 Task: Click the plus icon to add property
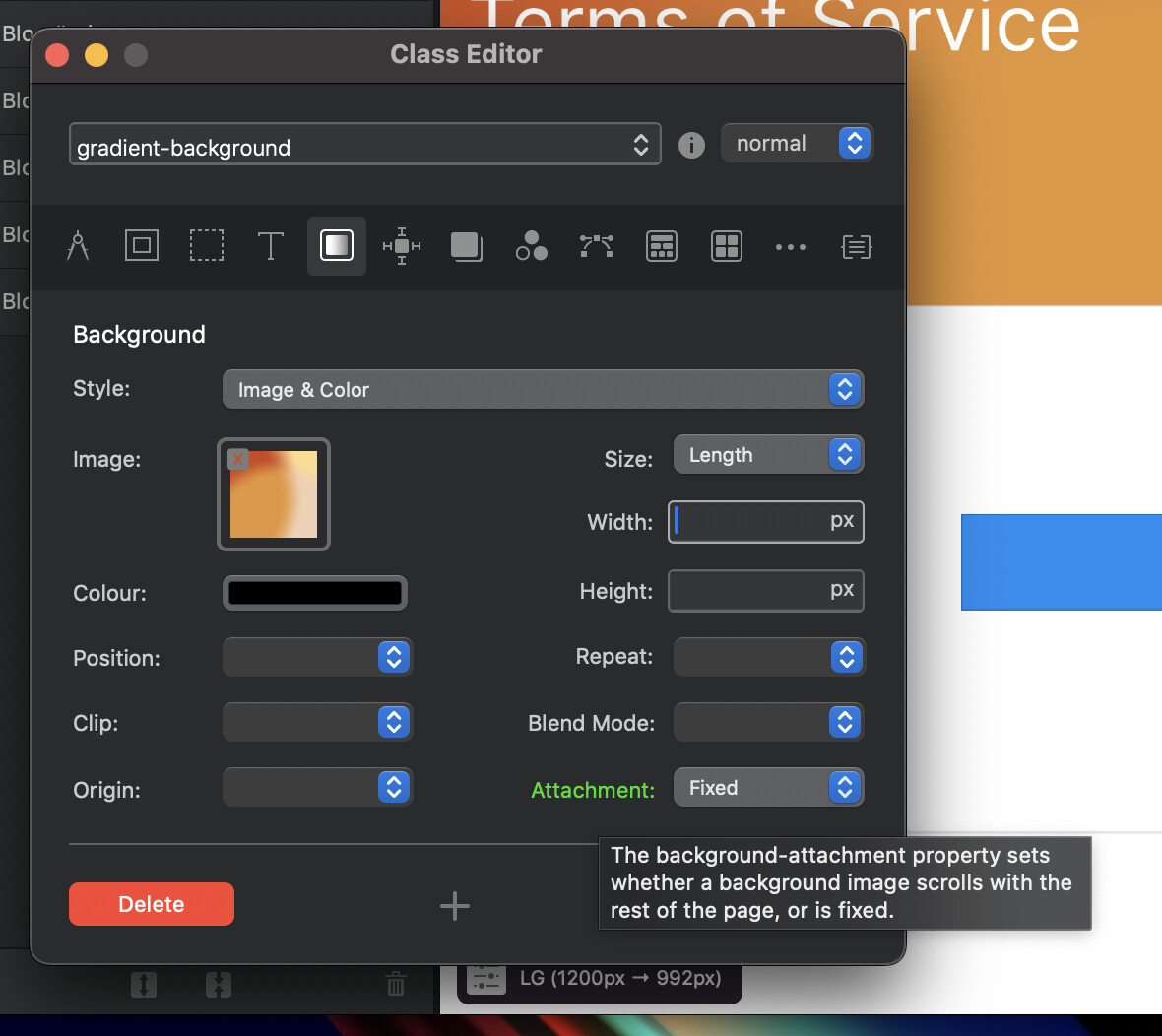tap(454, 906)
